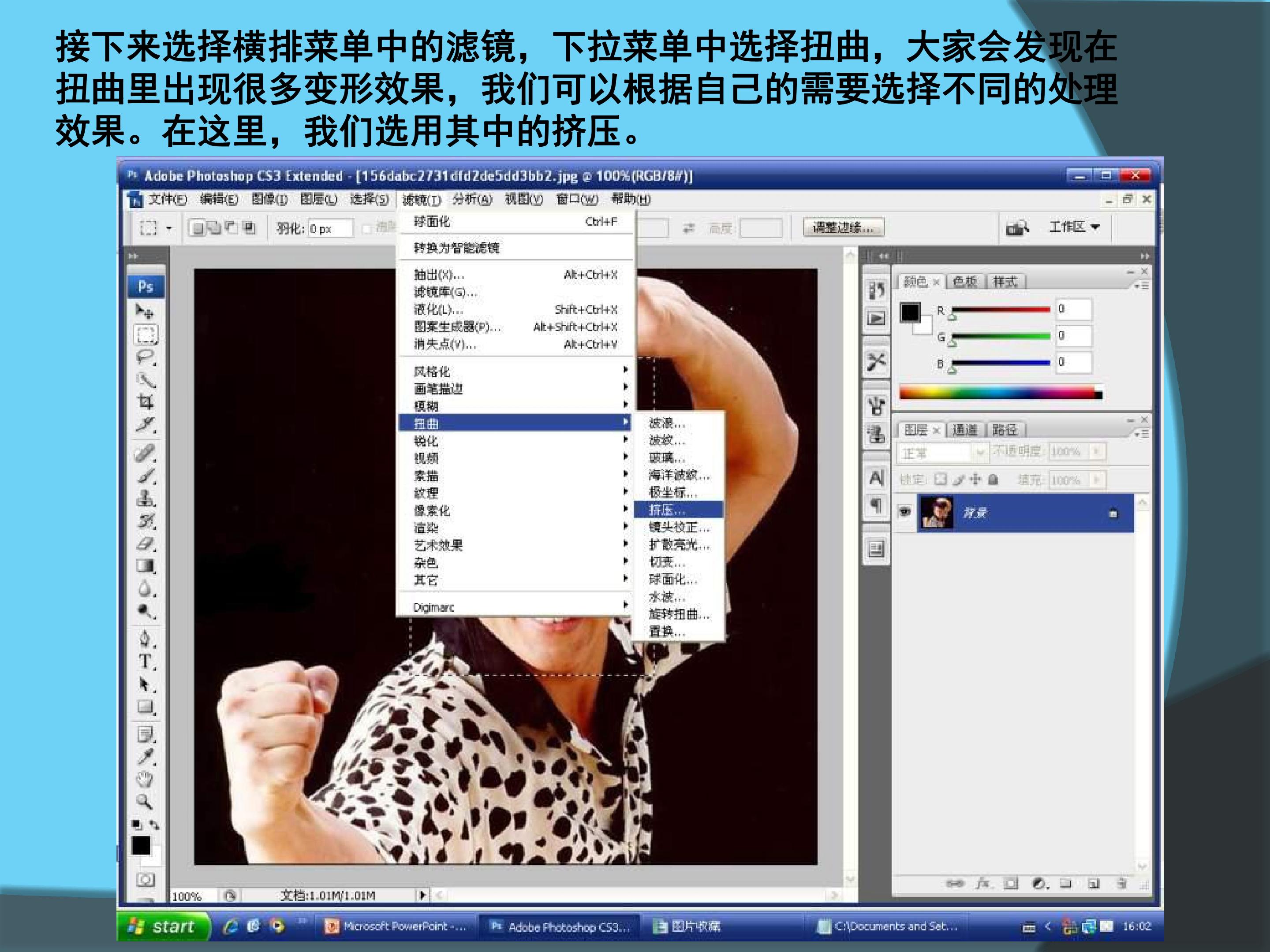The height and width of the screenshot is (952, 1270).
Task: Select the Zoom tool
Action: coord(145,802)
